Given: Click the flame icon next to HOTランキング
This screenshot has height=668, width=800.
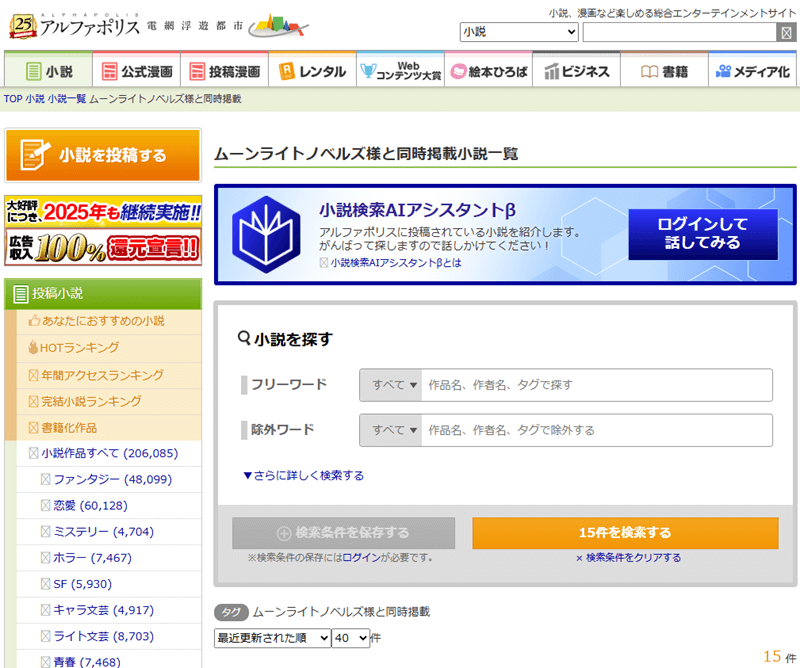Looking at the screenshot, I should point(34,348).
